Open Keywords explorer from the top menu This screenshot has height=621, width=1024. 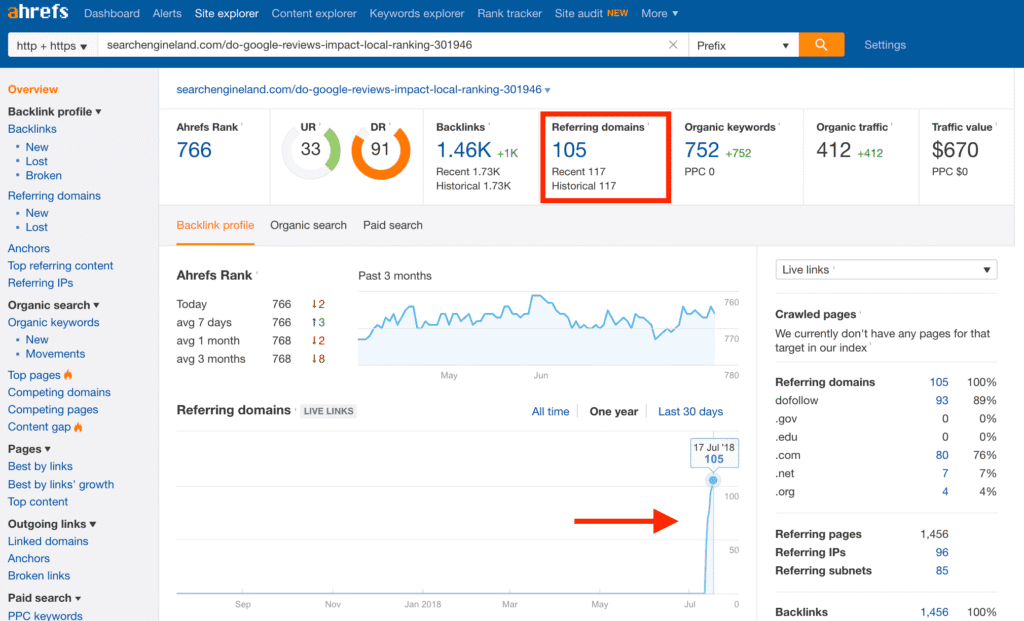(416, 13)
